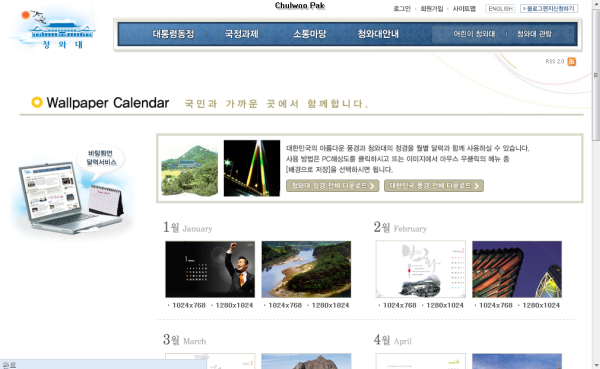
Task: Open the 사이트맵 link
Action: [x=464, y=8]
